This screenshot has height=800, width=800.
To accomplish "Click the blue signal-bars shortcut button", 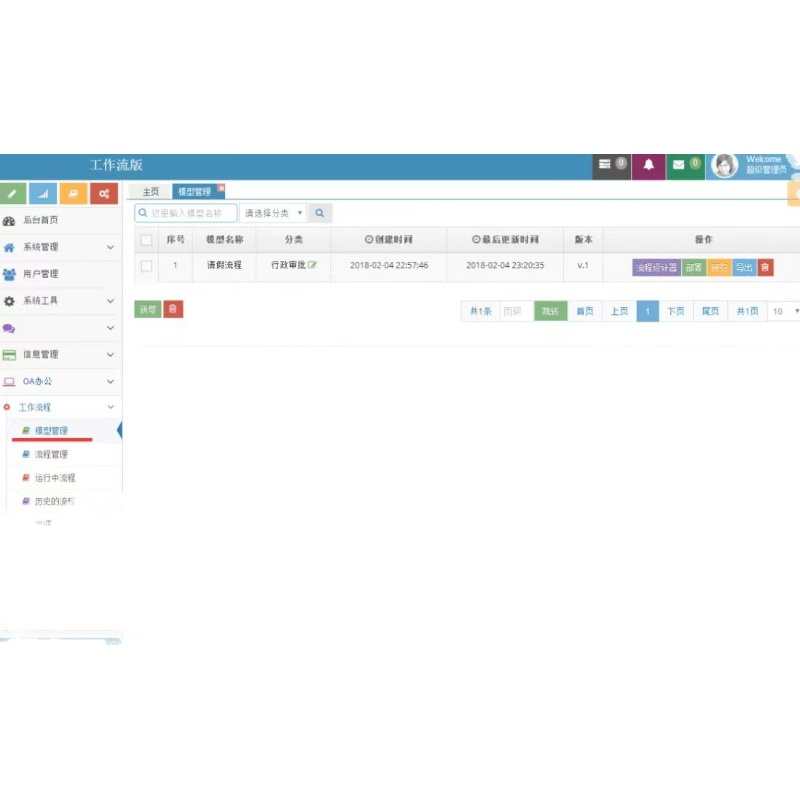I will [43, 193].
